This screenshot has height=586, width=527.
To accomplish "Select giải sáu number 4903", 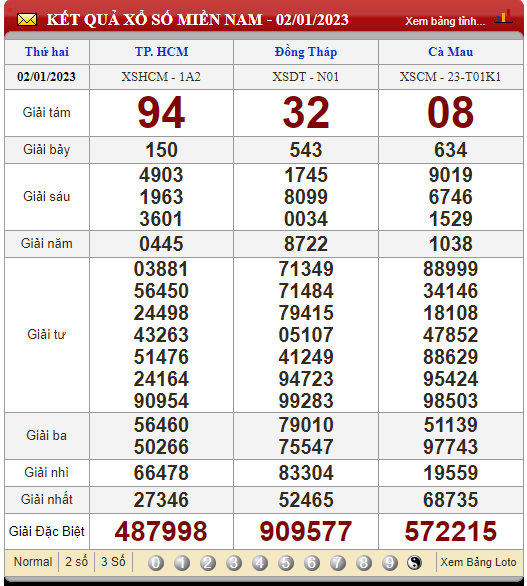I will 161,175.
